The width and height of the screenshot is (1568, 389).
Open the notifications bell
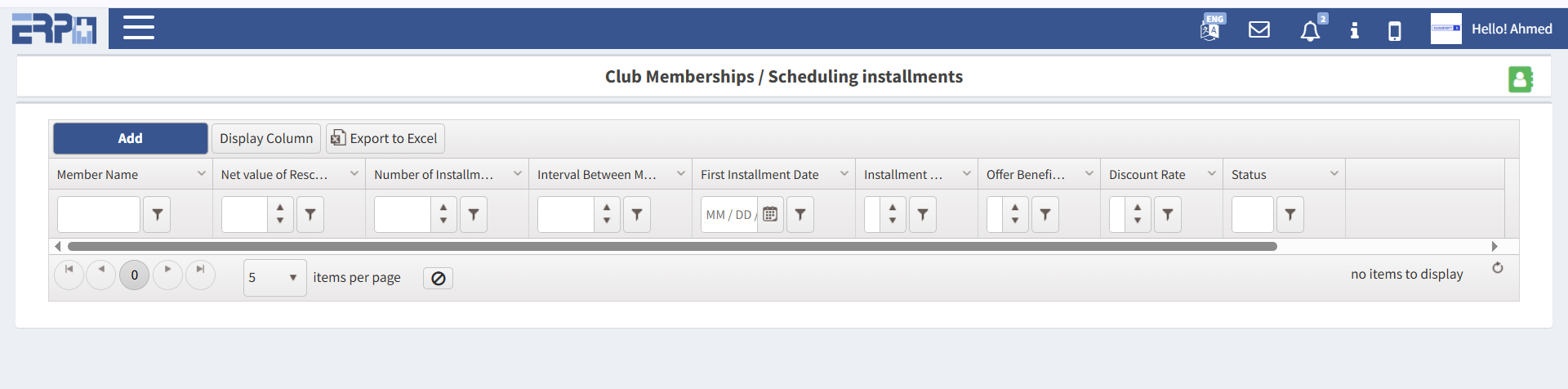[1310, 31]
